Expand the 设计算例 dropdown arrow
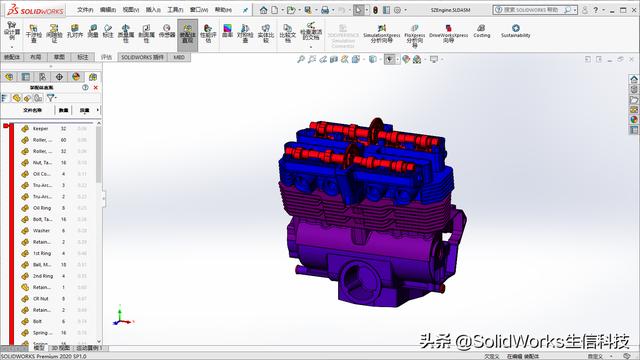This screenshot has height=360, width=640. (x=11, y=47)
